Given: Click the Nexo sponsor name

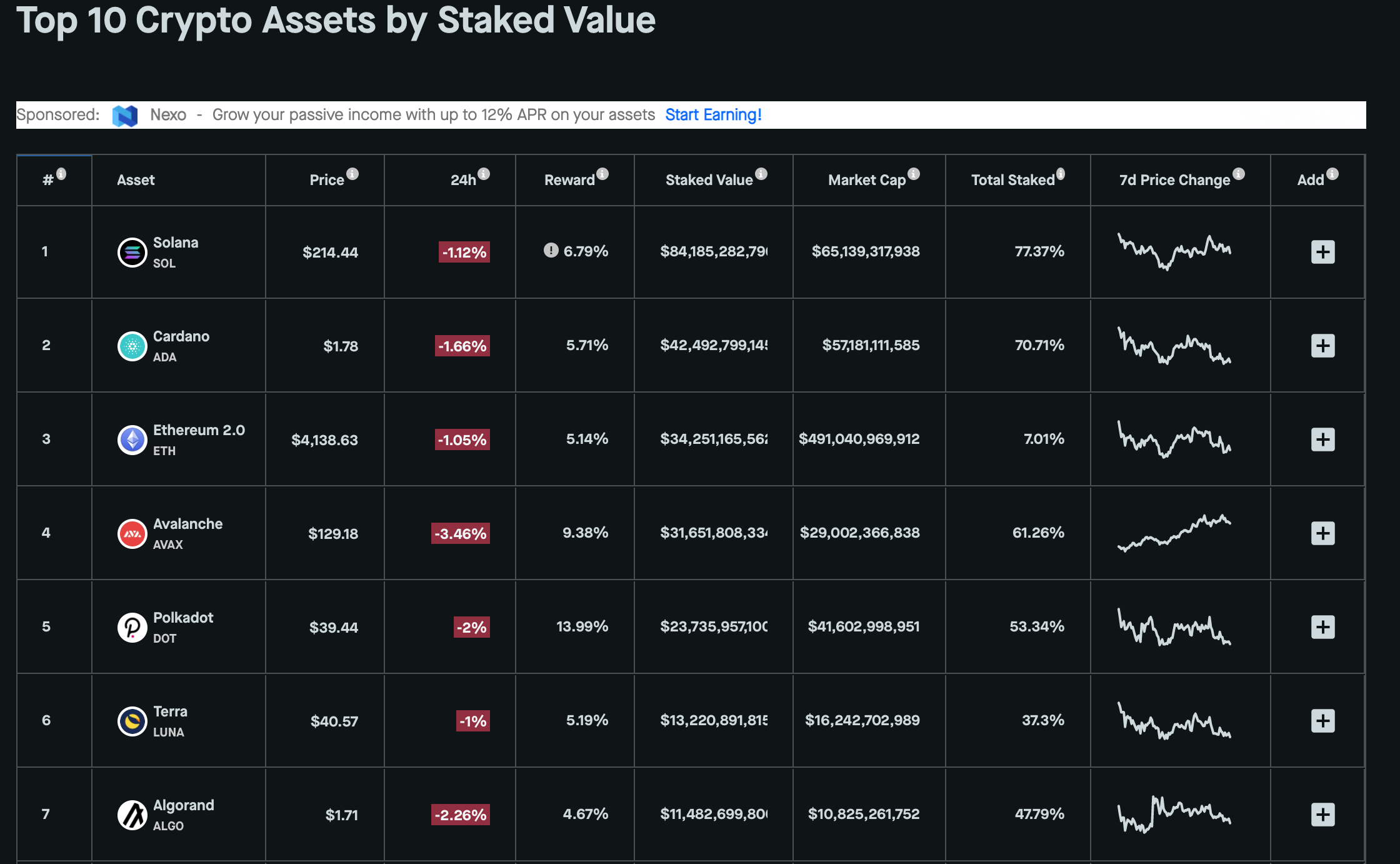Looking at the screenshot, I should coord(168,115).
